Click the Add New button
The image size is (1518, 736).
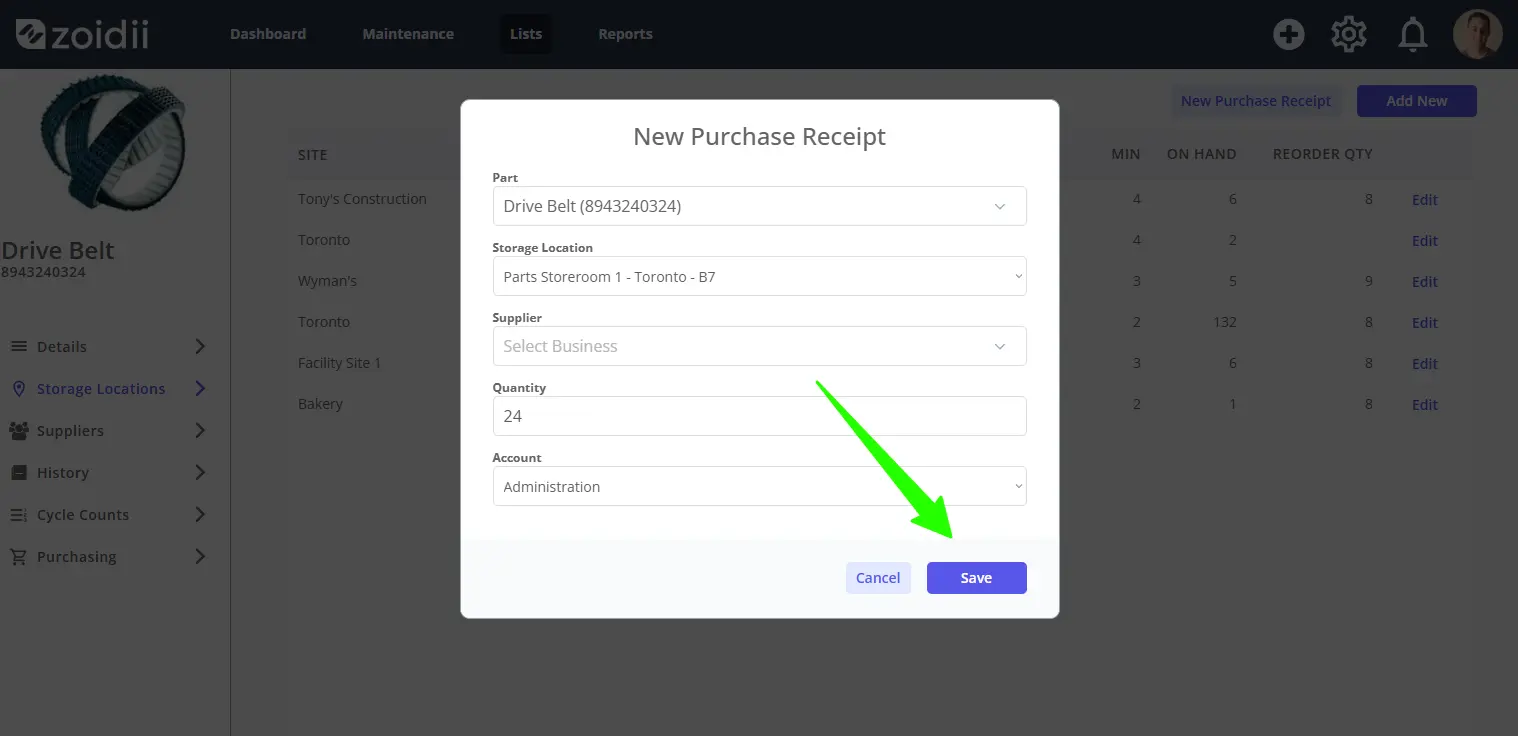1416,101
